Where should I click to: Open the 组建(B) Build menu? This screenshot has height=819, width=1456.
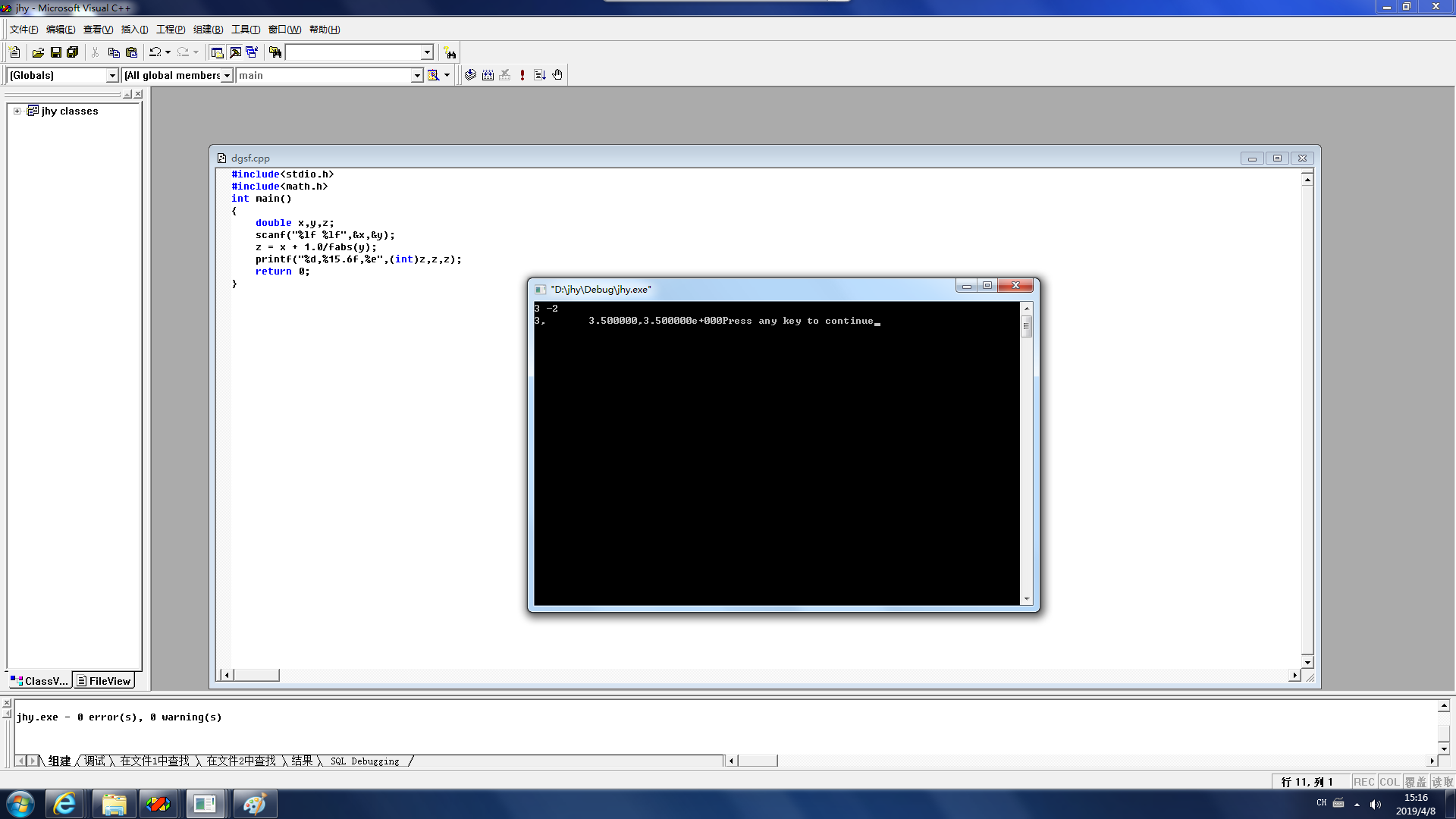tap(208, 30)
